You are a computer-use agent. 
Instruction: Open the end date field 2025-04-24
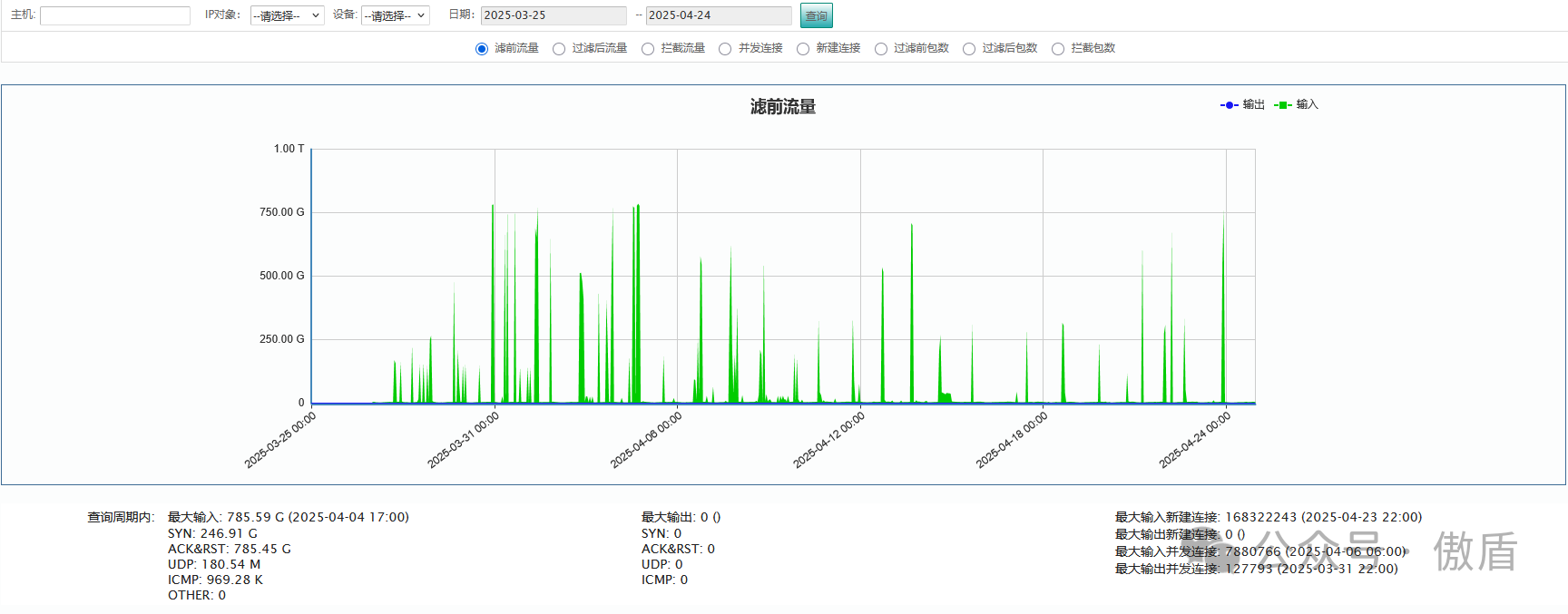tap(718, 15)
